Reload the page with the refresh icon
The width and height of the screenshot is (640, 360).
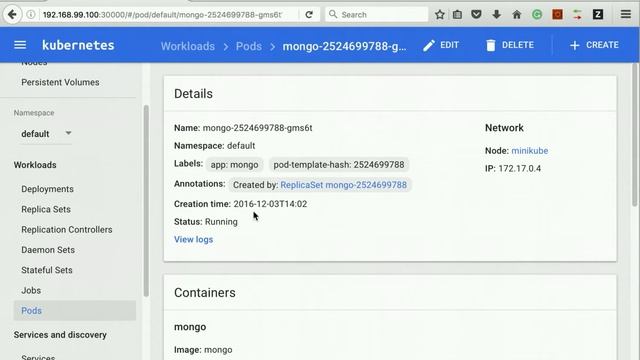click(x=309, y=15)
